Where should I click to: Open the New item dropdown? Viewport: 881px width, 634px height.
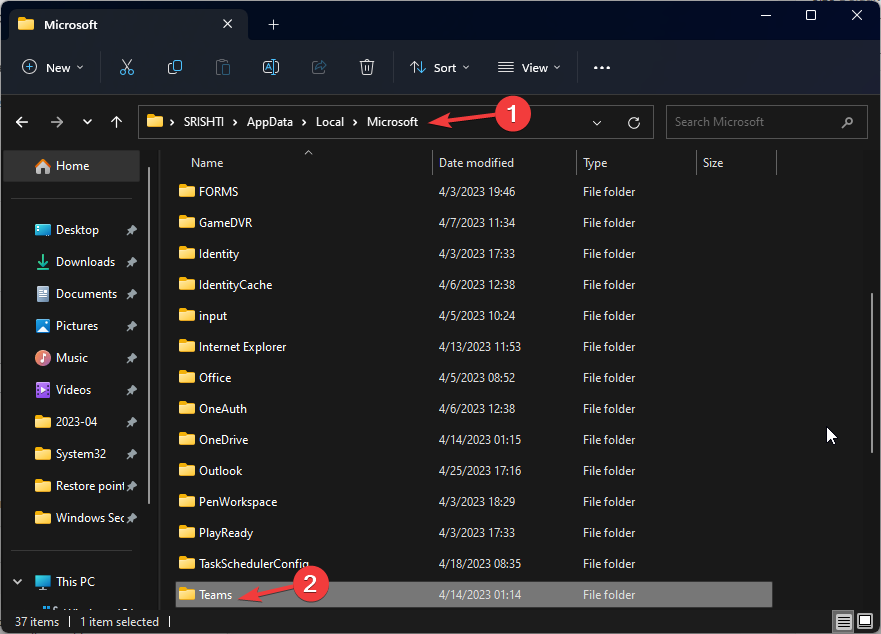tap(53, 67)
